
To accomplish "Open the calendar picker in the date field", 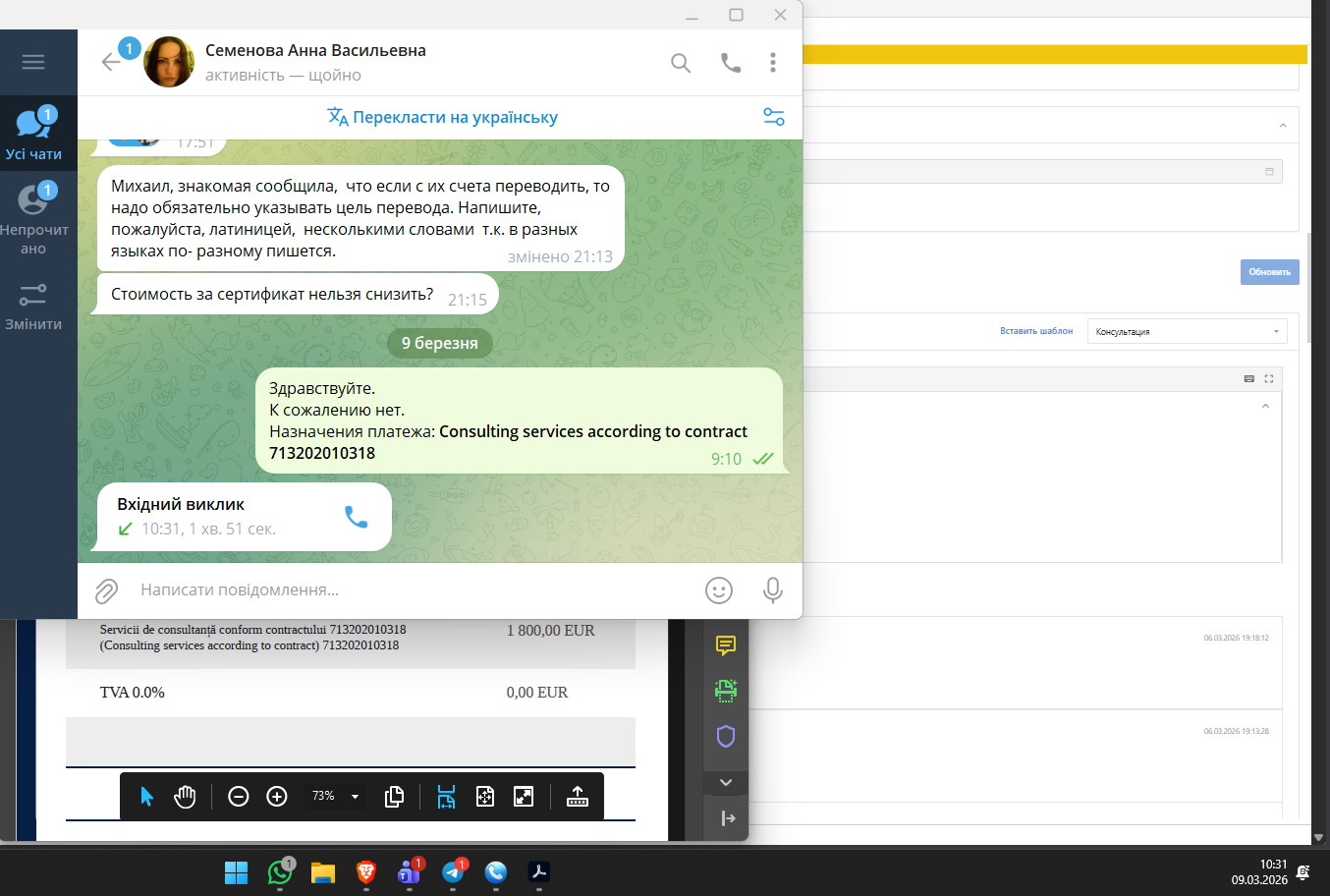I will coord(1269,172).
